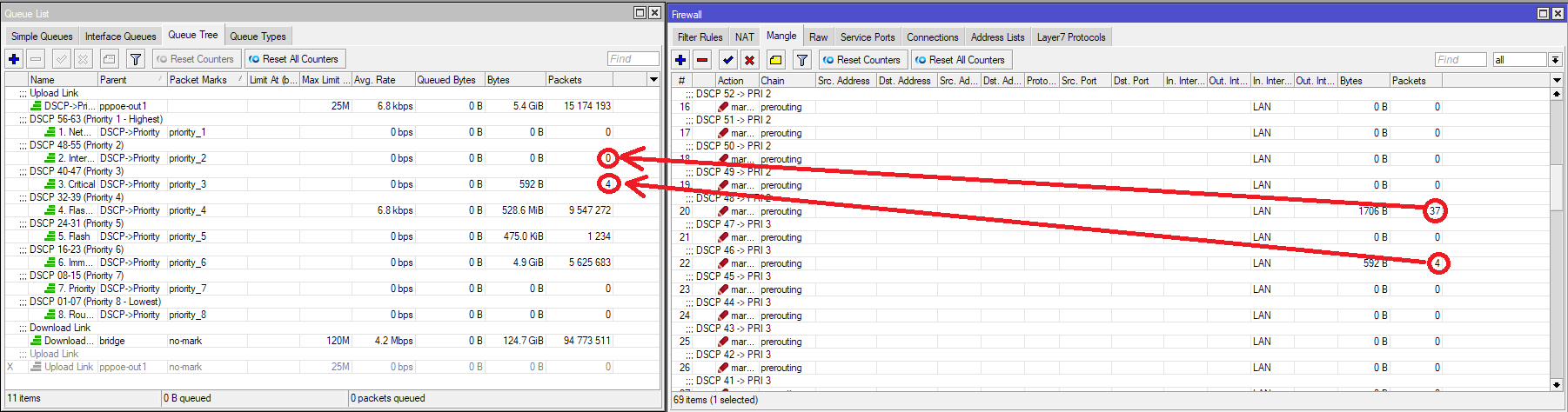Open filter funnel in Queue List toolbar
The height and width of the screenshot is (412, 1568).
[135, 59]
